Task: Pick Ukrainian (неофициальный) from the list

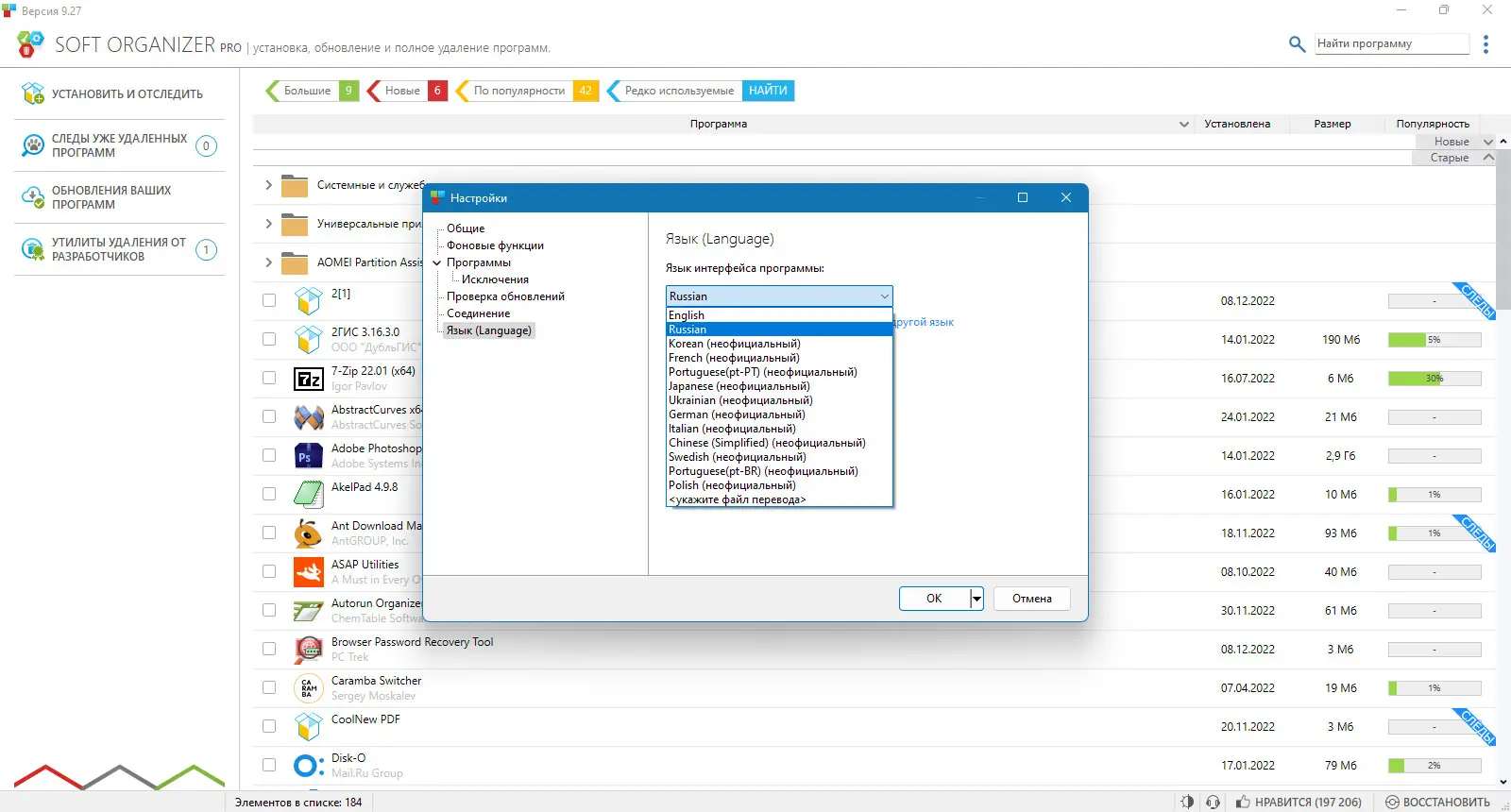Action: (779, 400)
